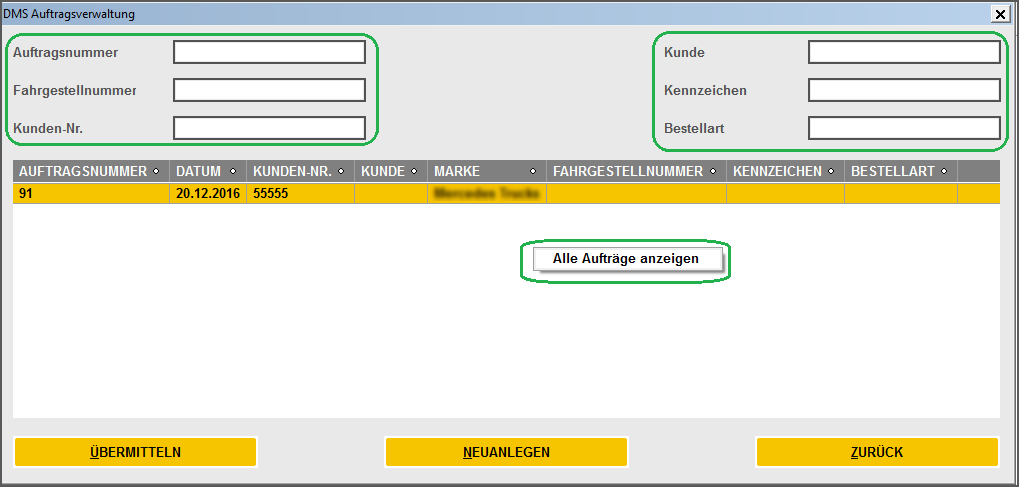Click sort dot in BESTELLART header

(x=944, y=172)
